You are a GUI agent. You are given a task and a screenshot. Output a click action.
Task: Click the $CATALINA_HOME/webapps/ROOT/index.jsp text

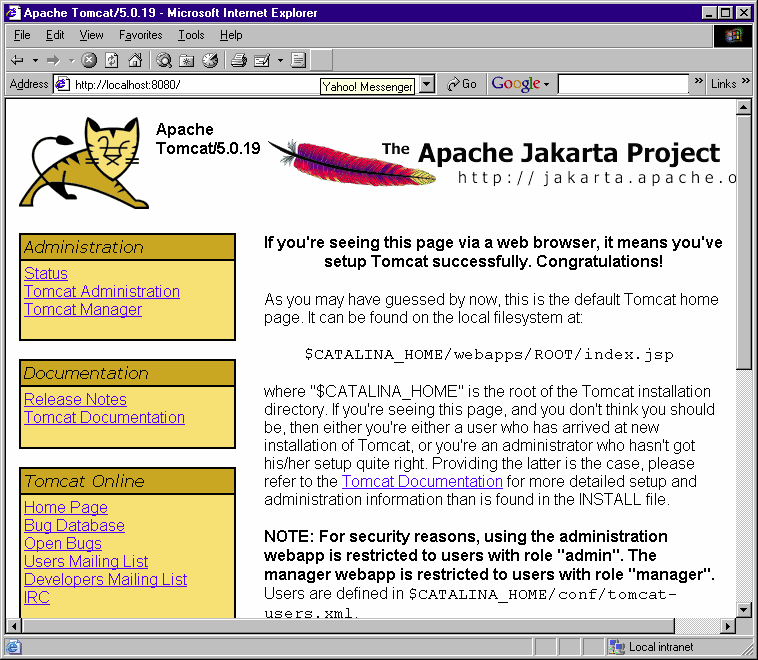point(489,354)
